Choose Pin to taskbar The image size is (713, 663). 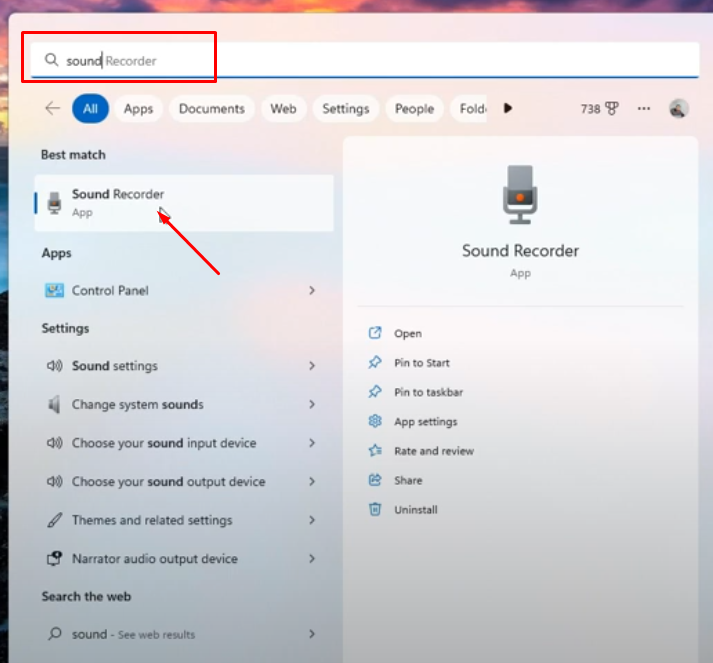428,392
